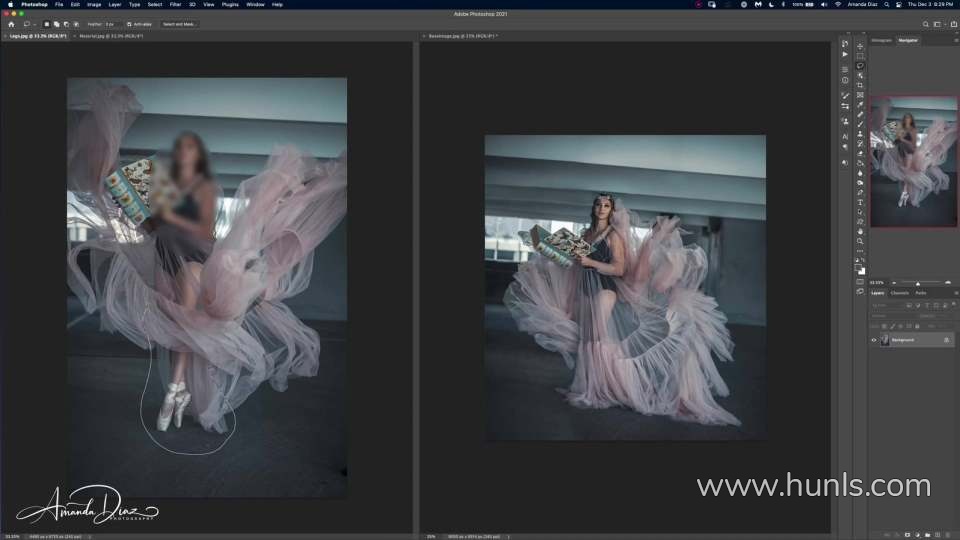The height and width of the screenshot is (540, 960).
Task: Select the Crop tool
Action: pos(860,85)
